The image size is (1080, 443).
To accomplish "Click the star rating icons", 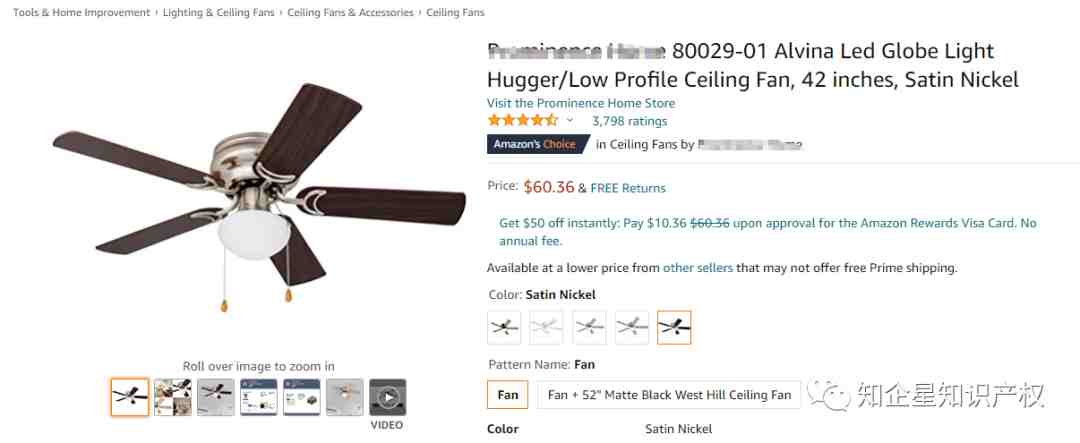I will point(523,121).
